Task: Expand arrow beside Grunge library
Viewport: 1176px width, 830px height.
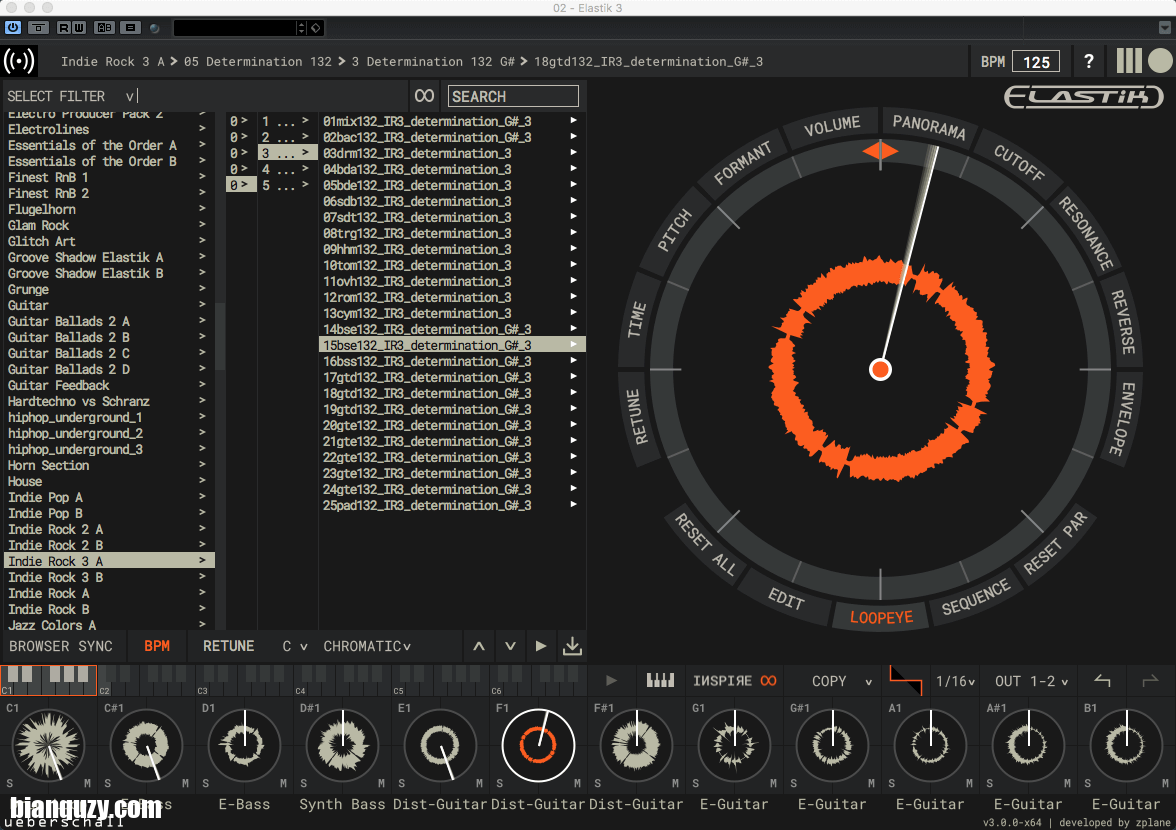Action: (202, 289)
